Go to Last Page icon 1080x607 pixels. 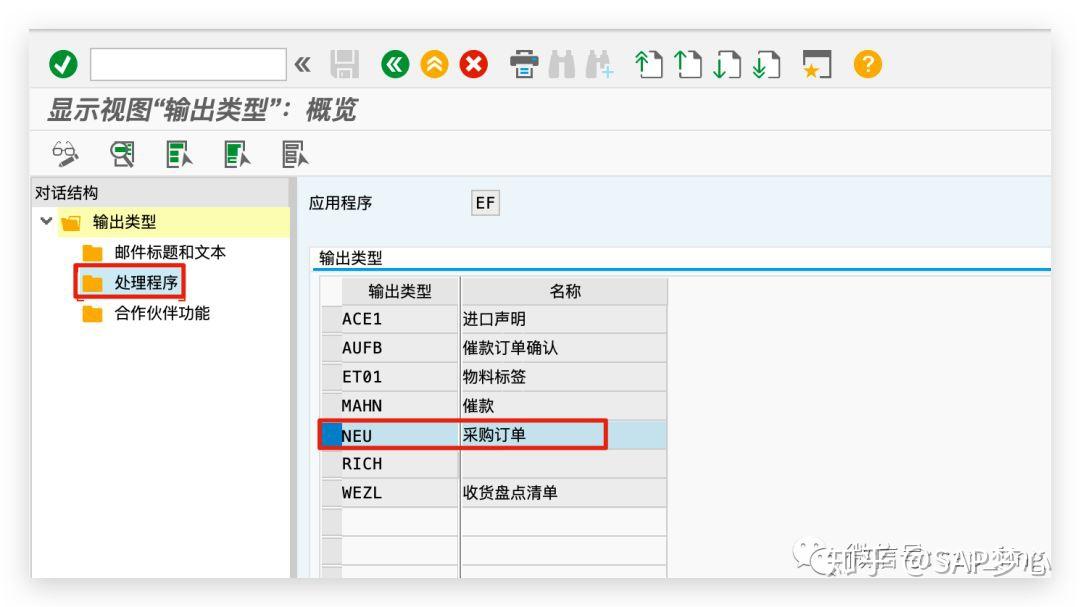tap(766, 65)
